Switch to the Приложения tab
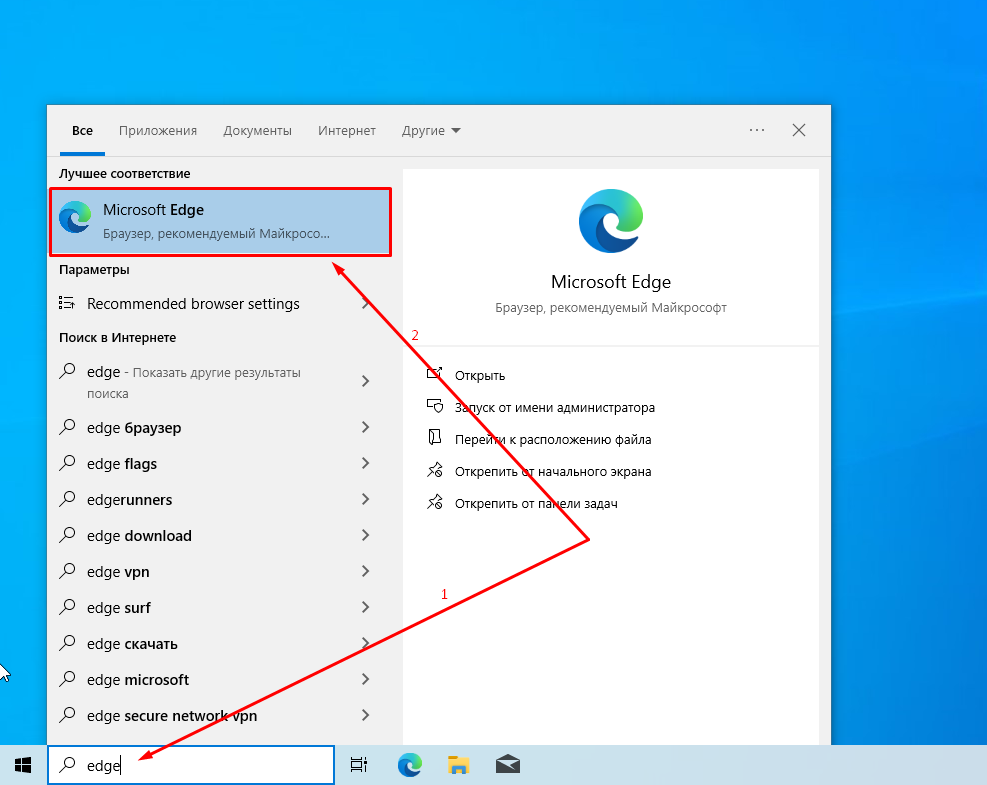 [158, 131]
